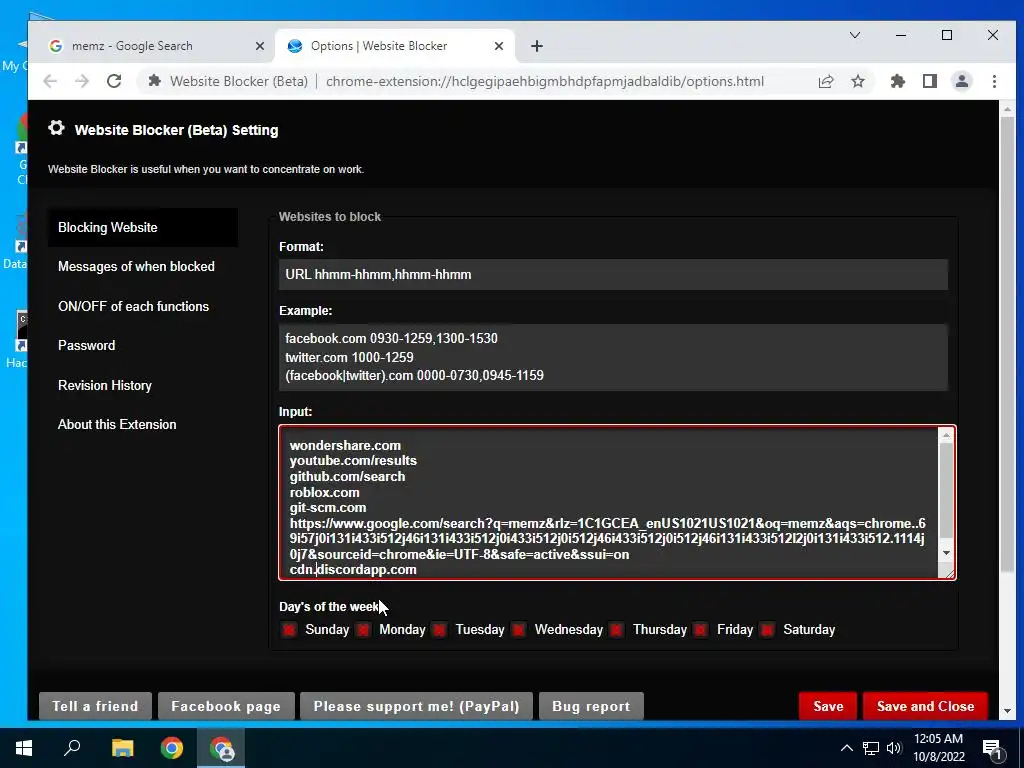Click the URL hhmm-hhmm format field
The width and height of the screenshot is (1024, 768).
(x=613, y=274)
